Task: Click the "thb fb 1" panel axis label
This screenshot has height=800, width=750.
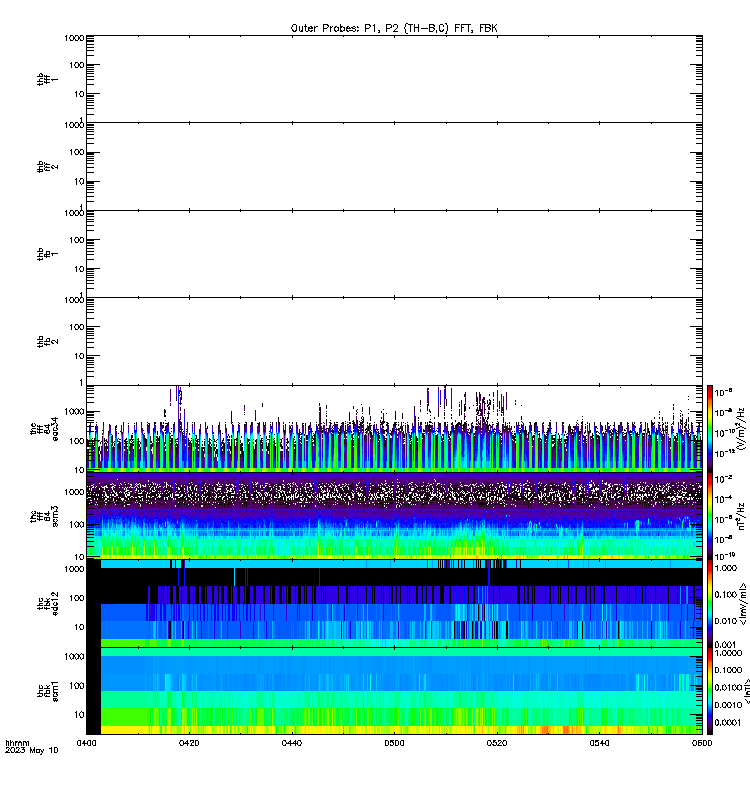Action: (47, 254)
